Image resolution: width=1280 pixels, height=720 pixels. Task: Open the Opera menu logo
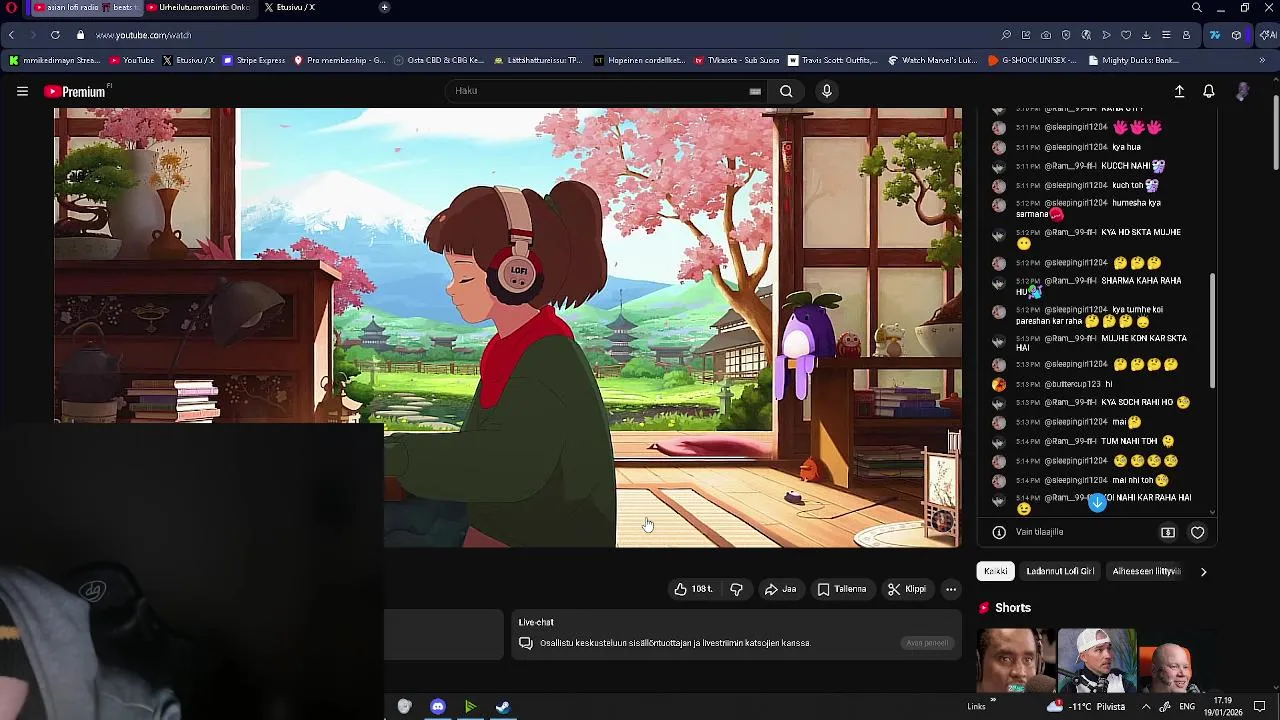coord(11,8)
